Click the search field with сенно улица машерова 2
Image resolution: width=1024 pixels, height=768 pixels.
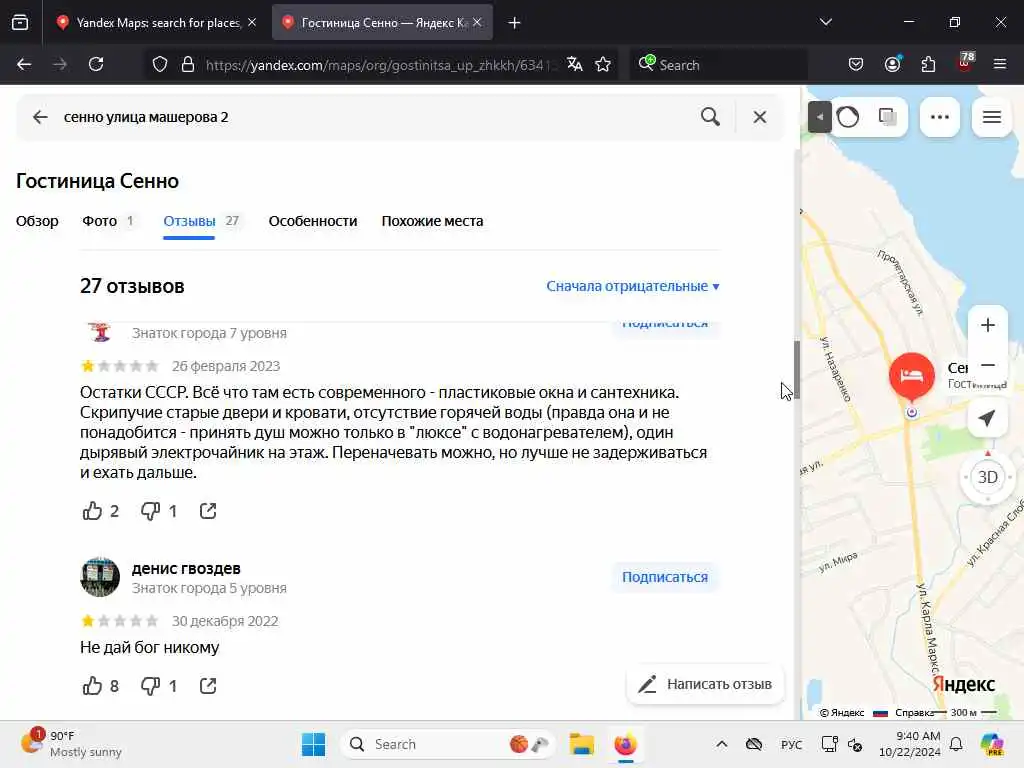click(x=372, y=117)
